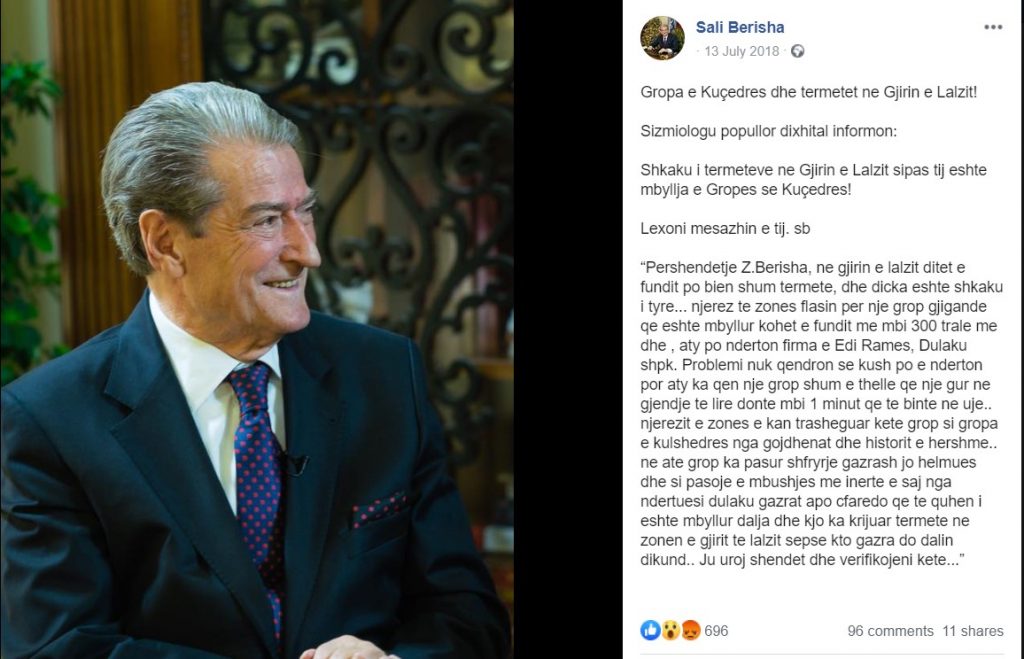Image resolution: width=1024 pixels, height=659 pixels.
Task: Click Sali Berisha's round profile avatar
Action: (662, 38)
